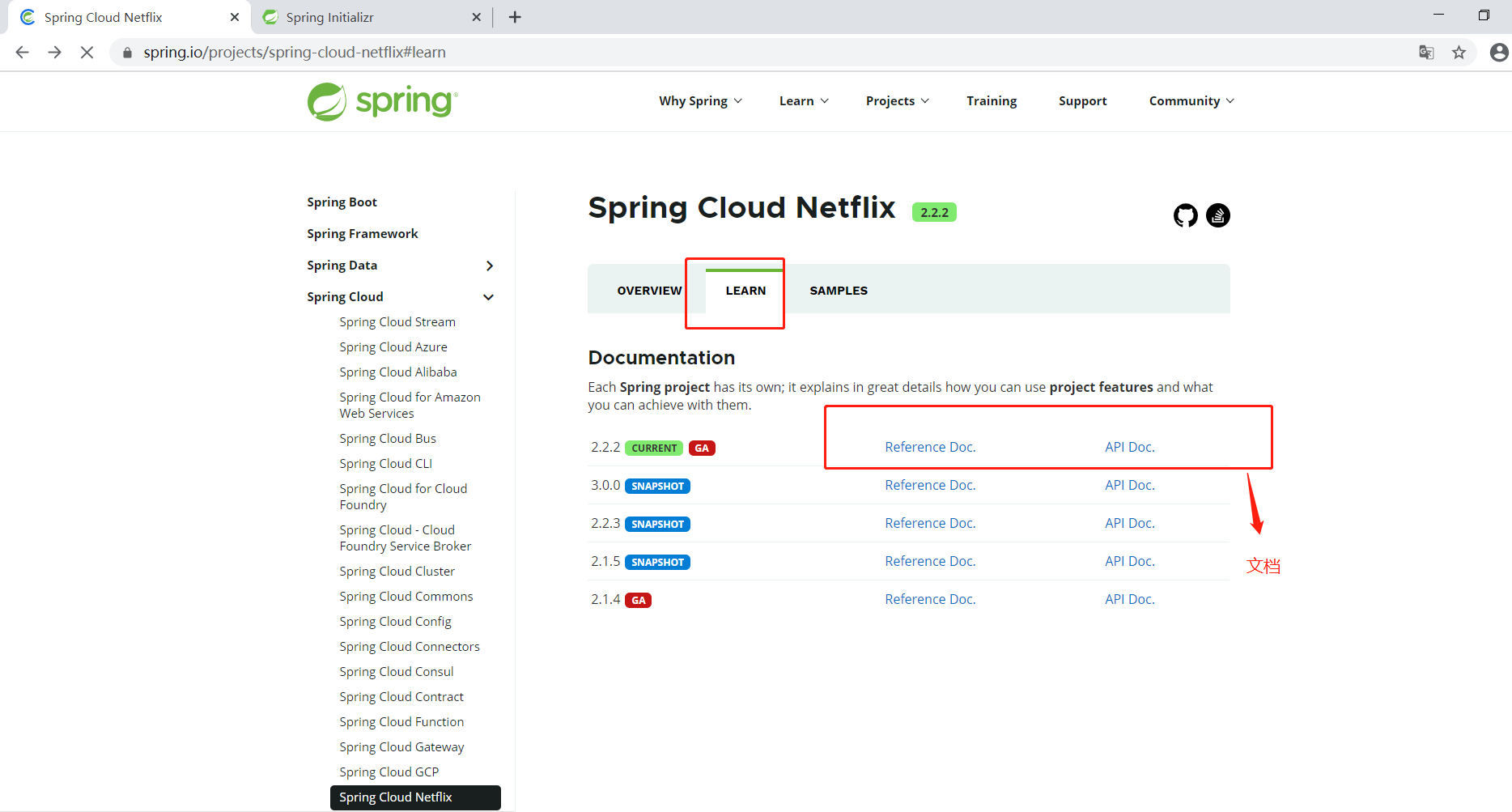
Task: Open Reference Doc. for version 2.1.4
Action: (x=930, y=599)
